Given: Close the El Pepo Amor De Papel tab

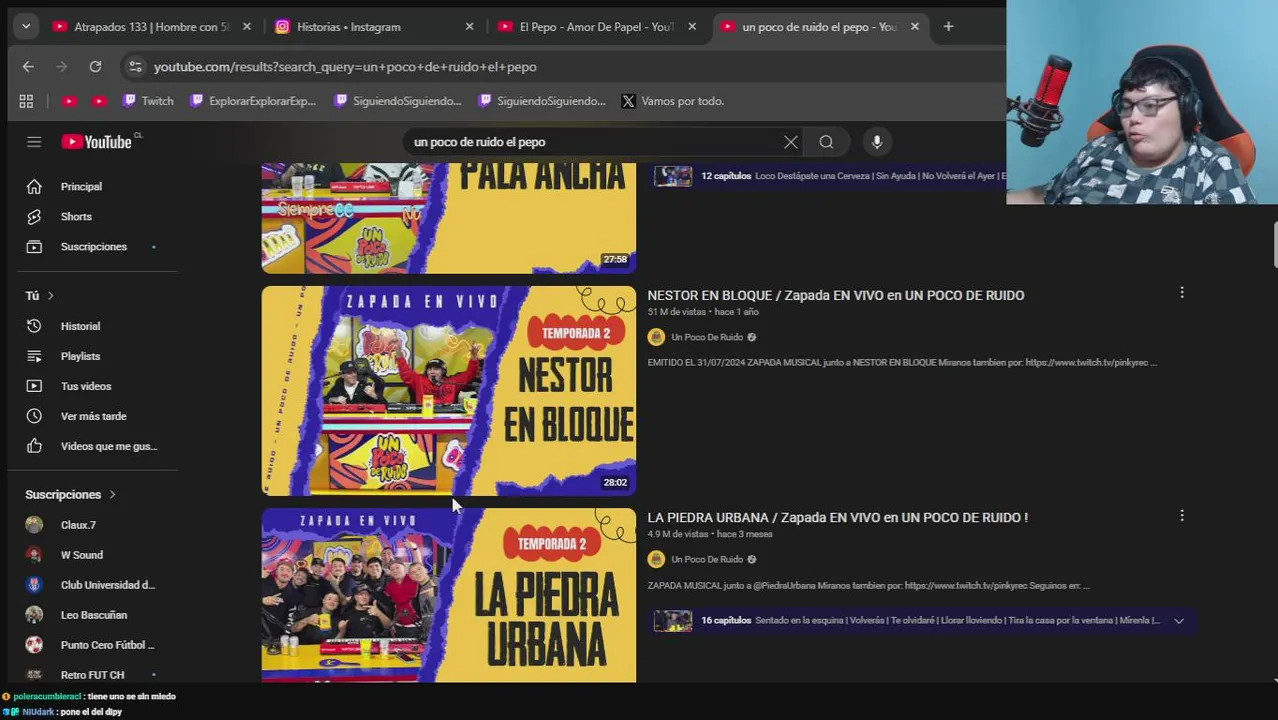Looking at the screenshot, I should (x=692, y=27).
